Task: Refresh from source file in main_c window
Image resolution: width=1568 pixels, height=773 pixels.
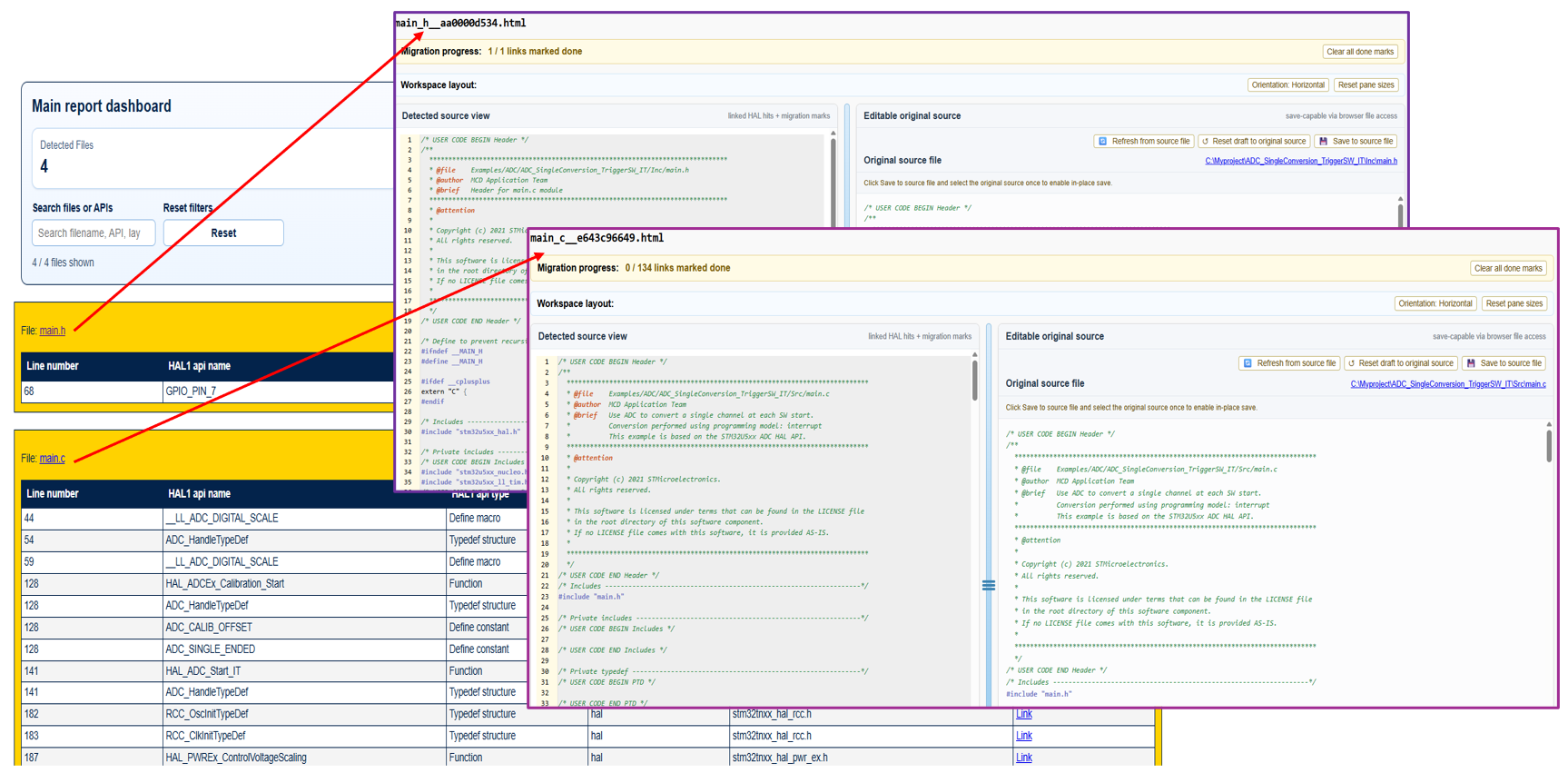Action: (x=1289, y=363)
